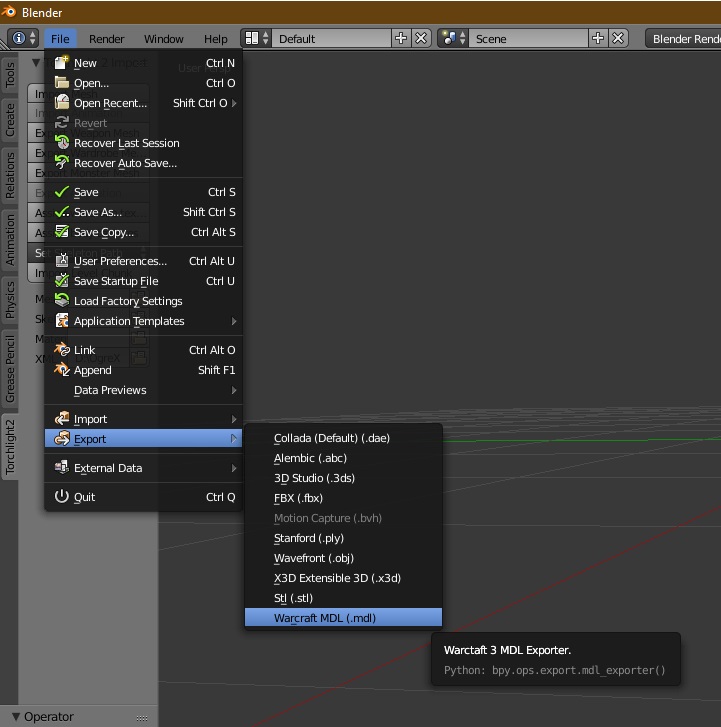Click Load Factory Settings
This screenshot has height=727, width=721.
click(144, 301)
